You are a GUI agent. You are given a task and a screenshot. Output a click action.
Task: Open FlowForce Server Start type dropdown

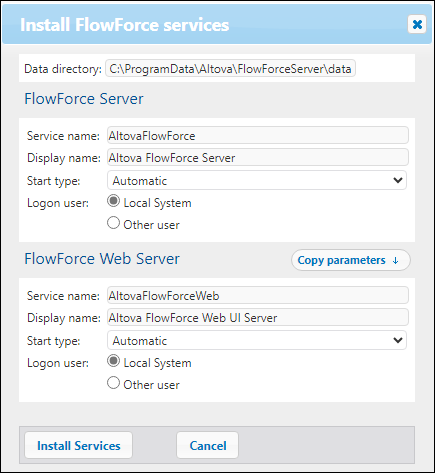tap(257, 180)
